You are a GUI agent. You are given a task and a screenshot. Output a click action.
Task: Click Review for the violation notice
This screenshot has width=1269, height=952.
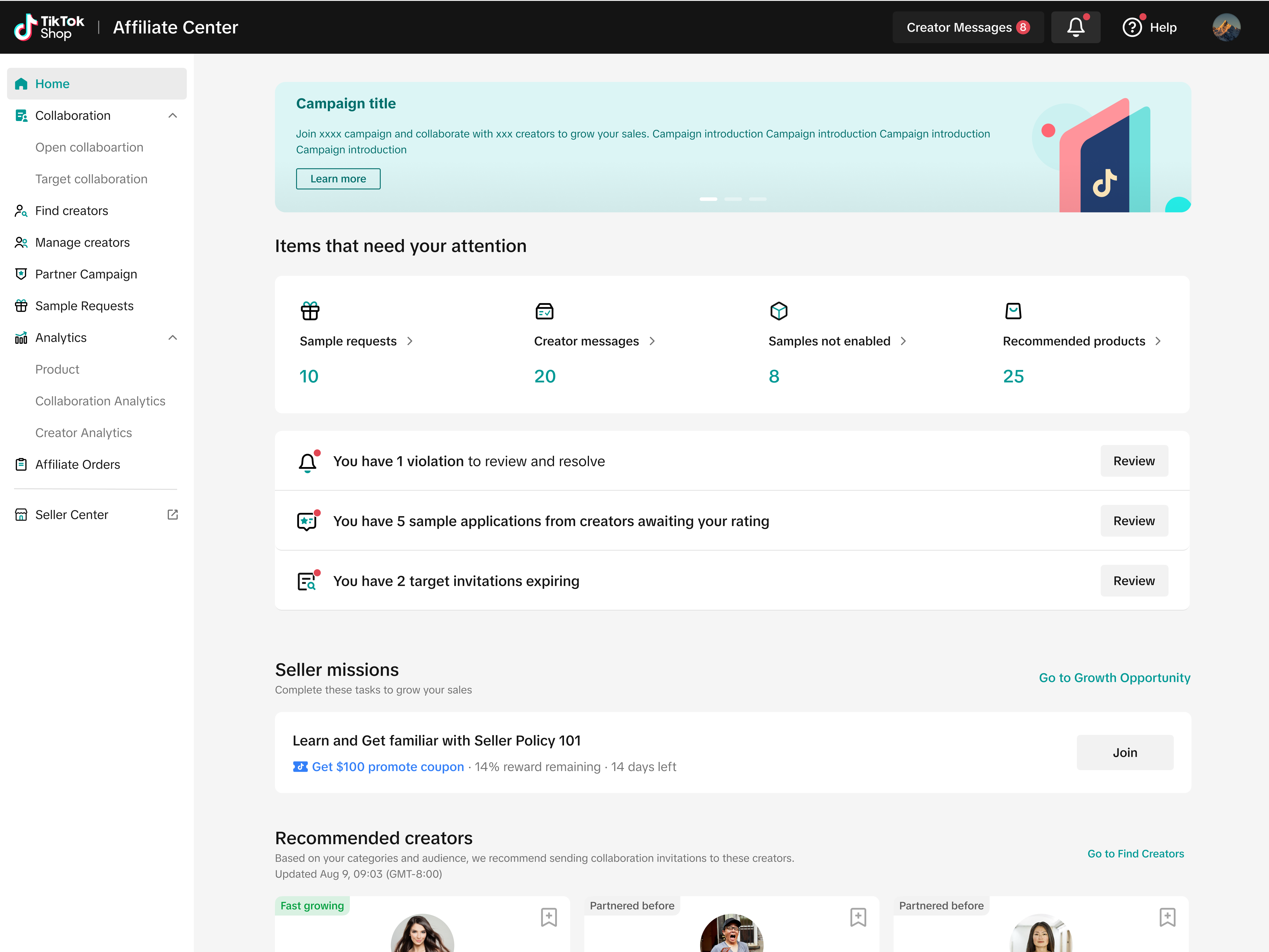click(x=1134, y=461)
